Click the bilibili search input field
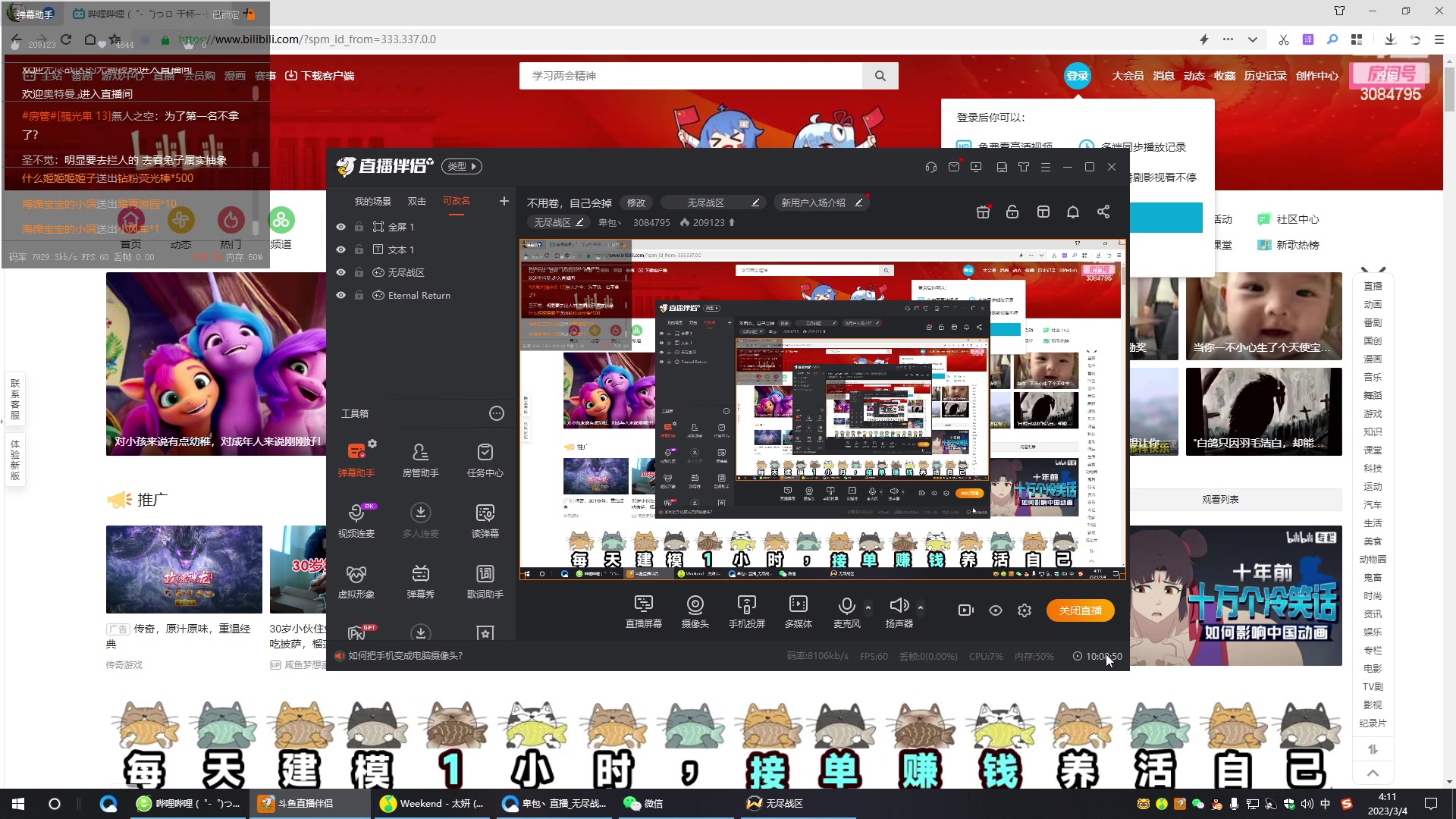 click(691, 76)
